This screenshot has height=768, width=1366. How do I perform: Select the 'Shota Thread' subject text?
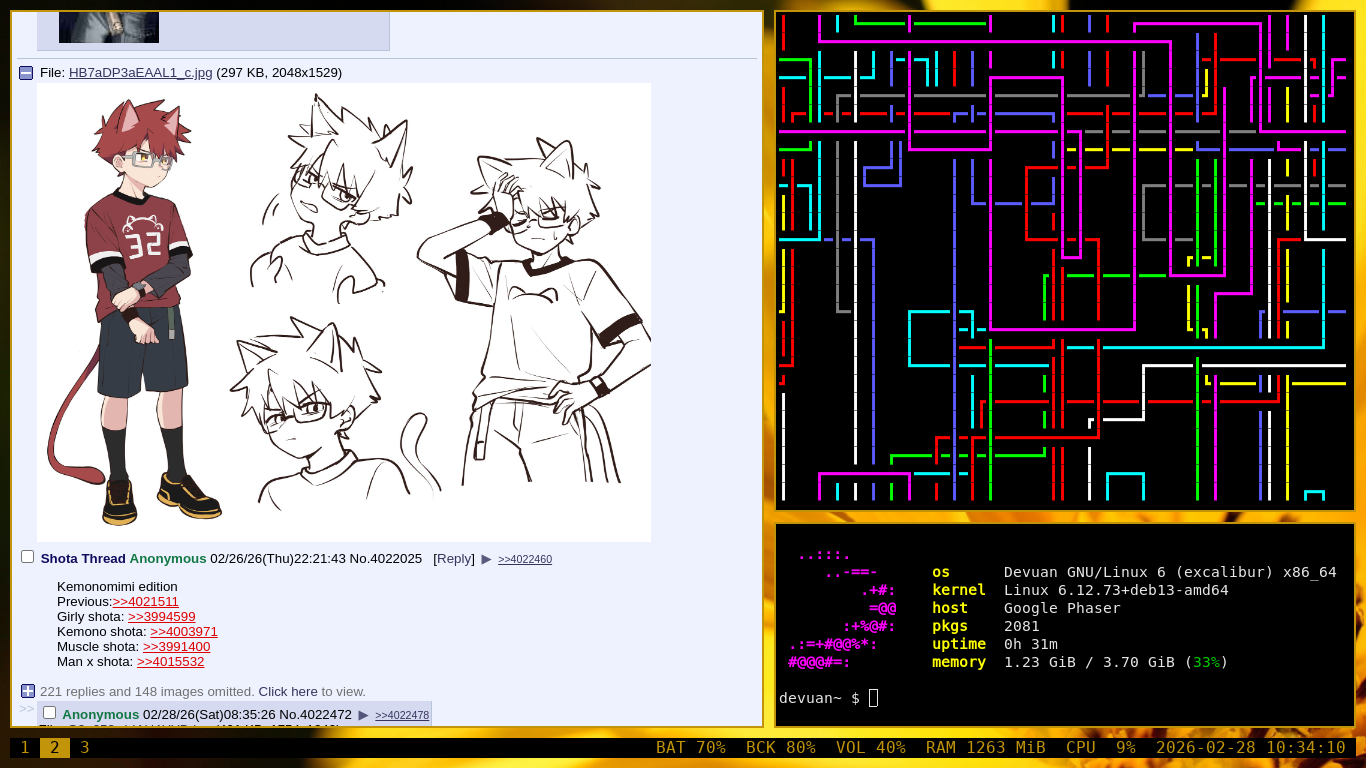pyautogui.click(x=83, y=559)
